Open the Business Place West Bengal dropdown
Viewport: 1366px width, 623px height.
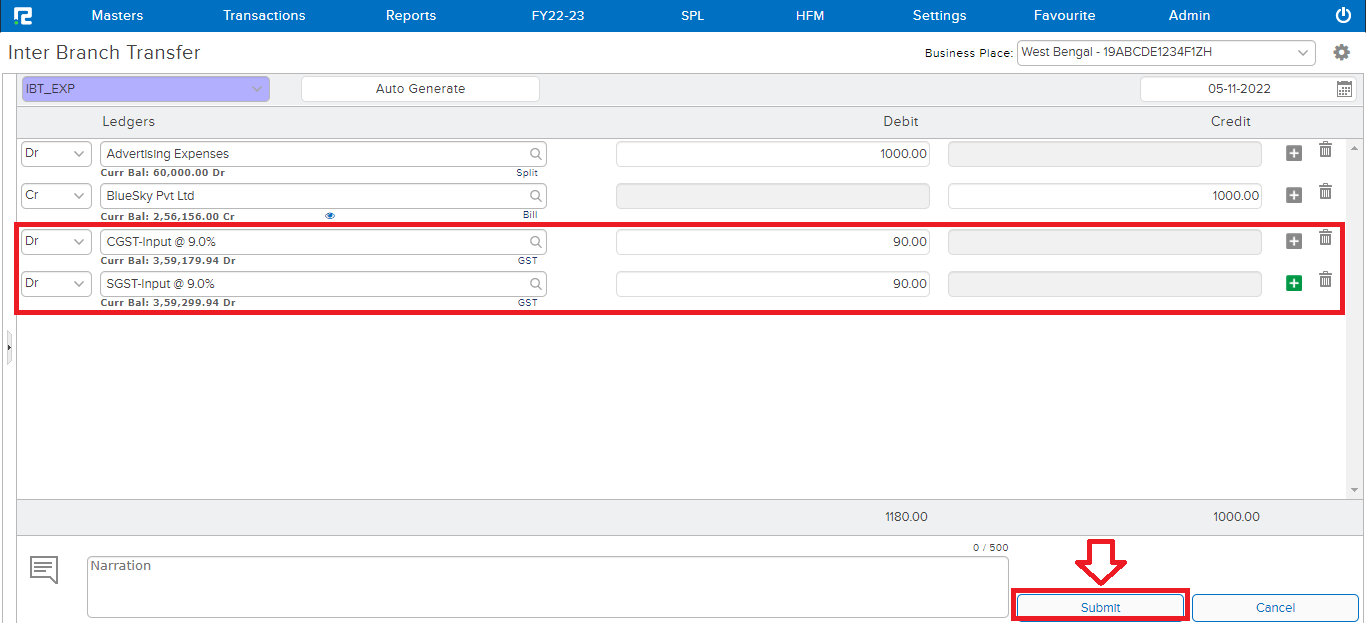(x=1166, y=52)
